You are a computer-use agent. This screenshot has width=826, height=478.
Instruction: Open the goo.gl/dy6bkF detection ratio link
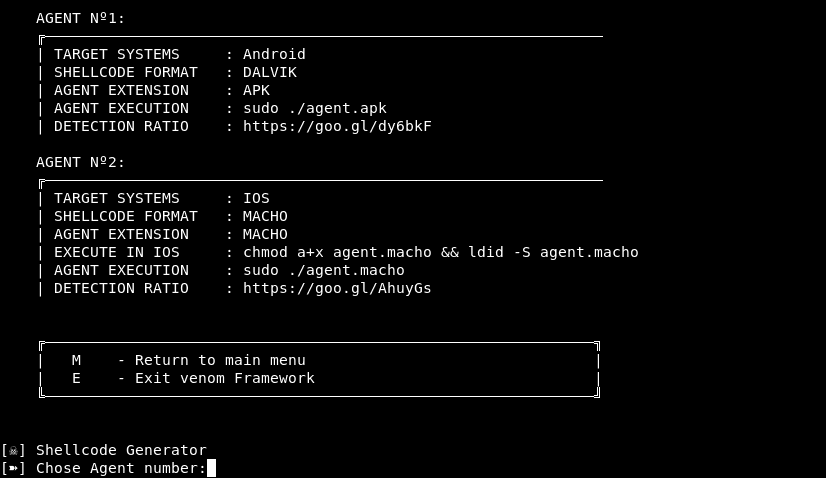(x=337, y=126)
